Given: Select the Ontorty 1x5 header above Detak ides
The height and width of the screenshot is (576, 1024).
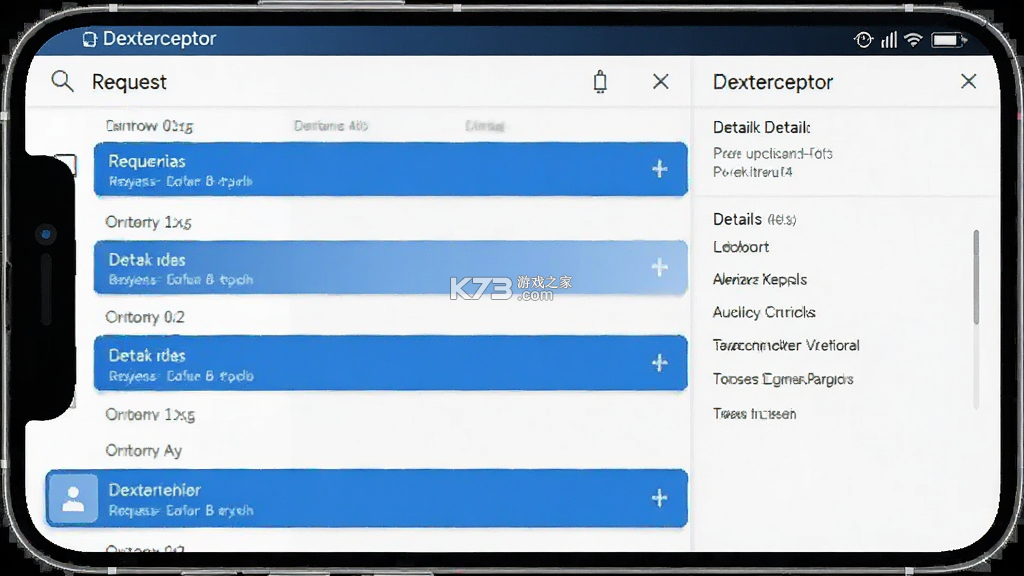Looking at the screenshot, I should (x=148, y=222).
